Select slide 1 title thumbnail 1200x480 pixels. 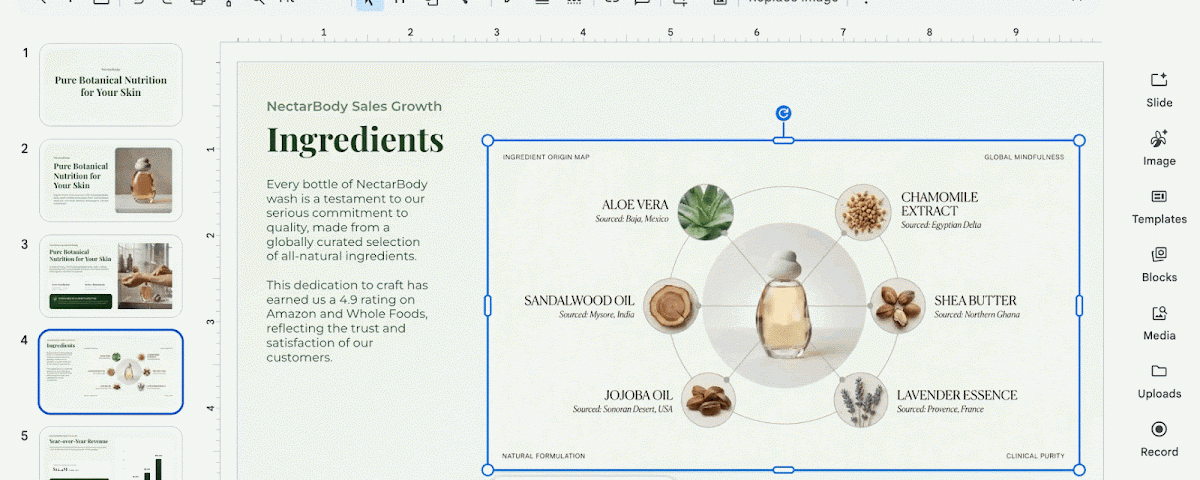(x=111, y=84)
